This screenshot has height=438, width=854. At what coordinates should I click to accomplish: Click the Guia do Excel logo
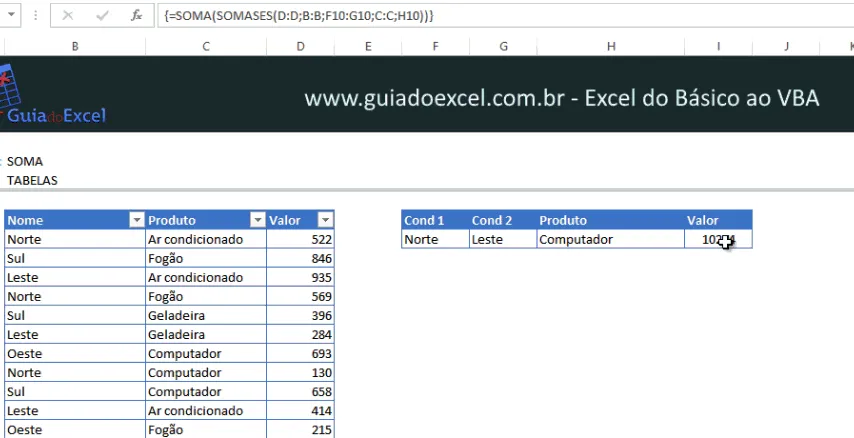(x=53, y=95)
